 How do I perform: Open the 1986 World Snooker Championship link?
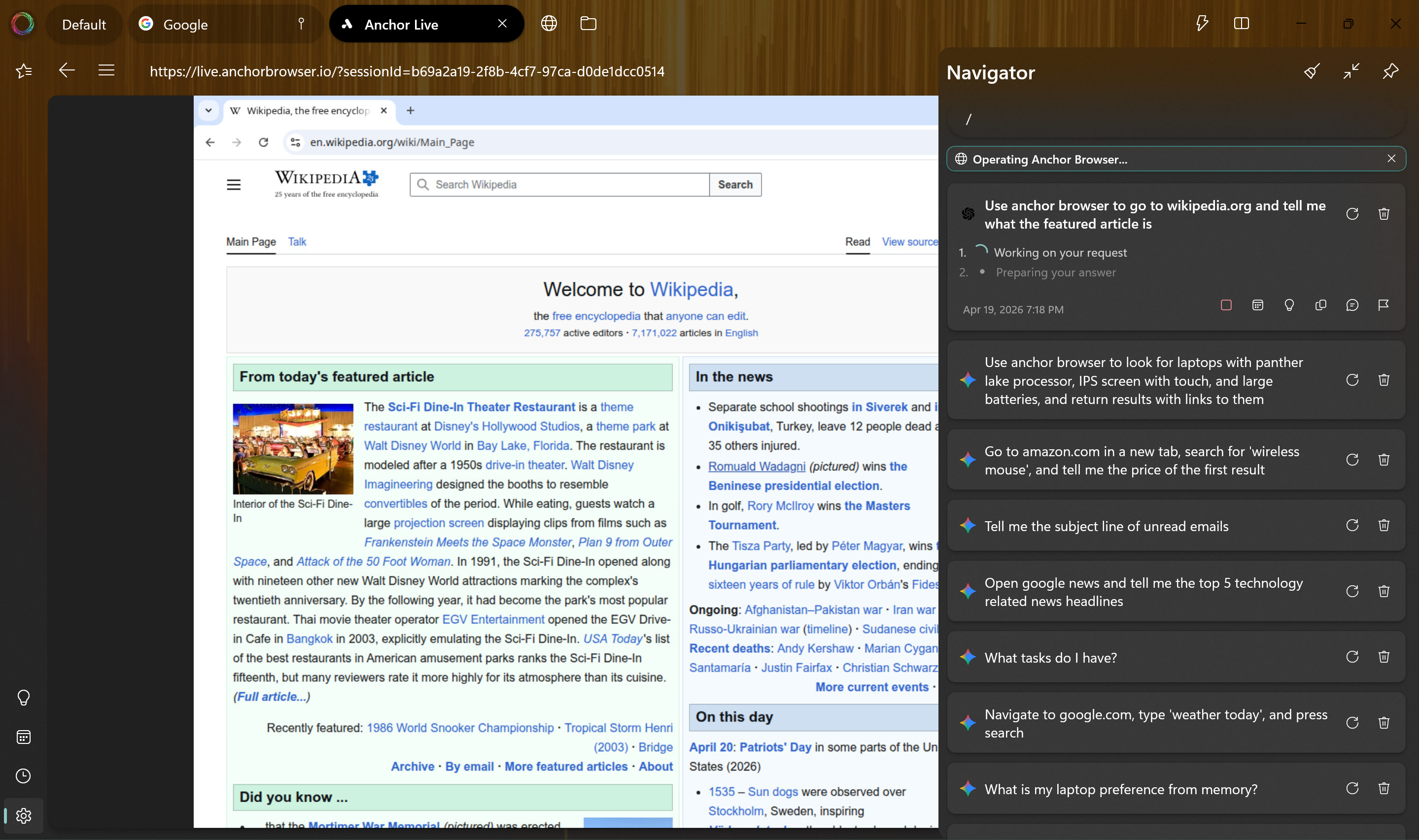[x=460, y=728]
